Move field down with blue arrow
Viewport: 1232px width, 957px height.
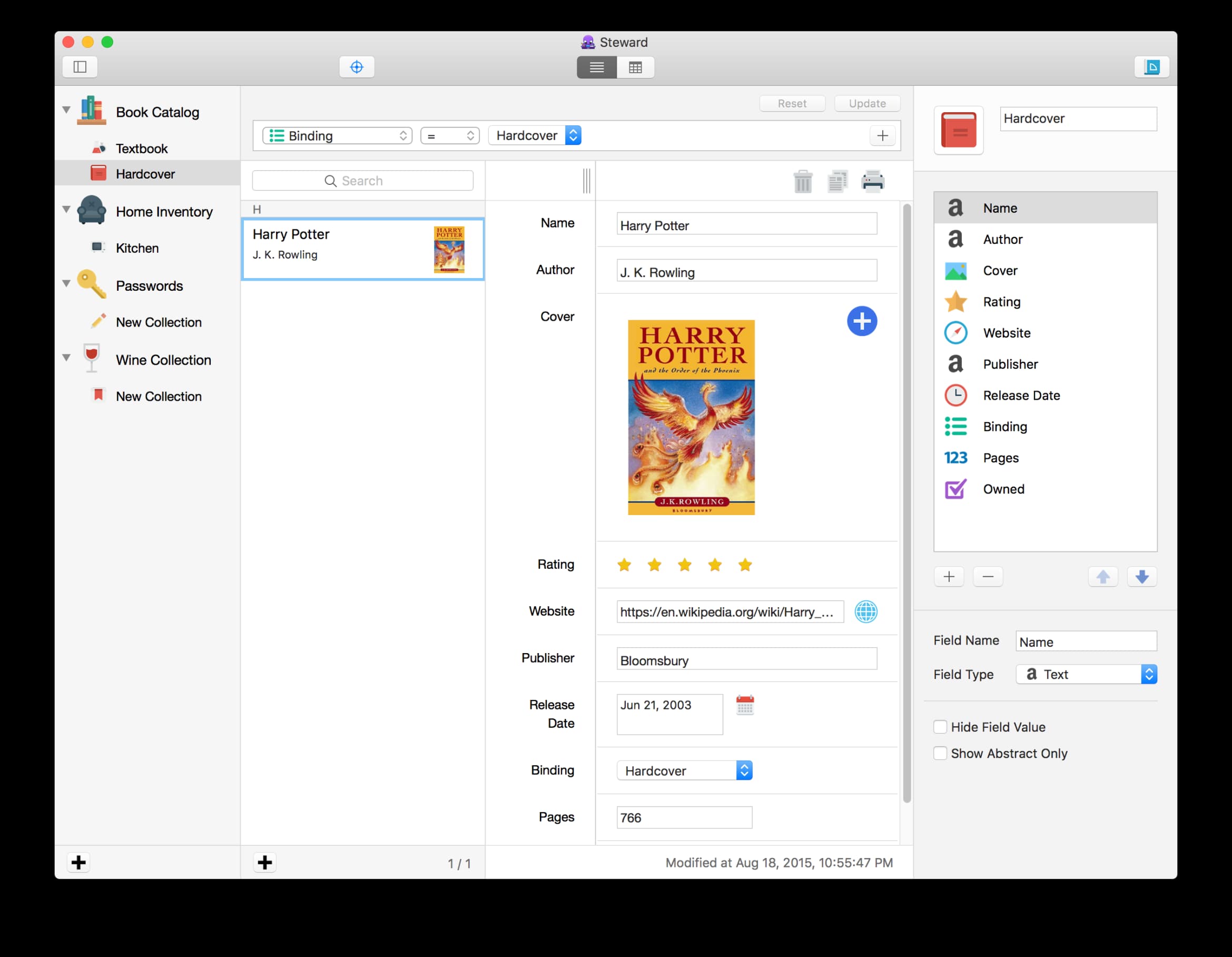coord(1142,577)
